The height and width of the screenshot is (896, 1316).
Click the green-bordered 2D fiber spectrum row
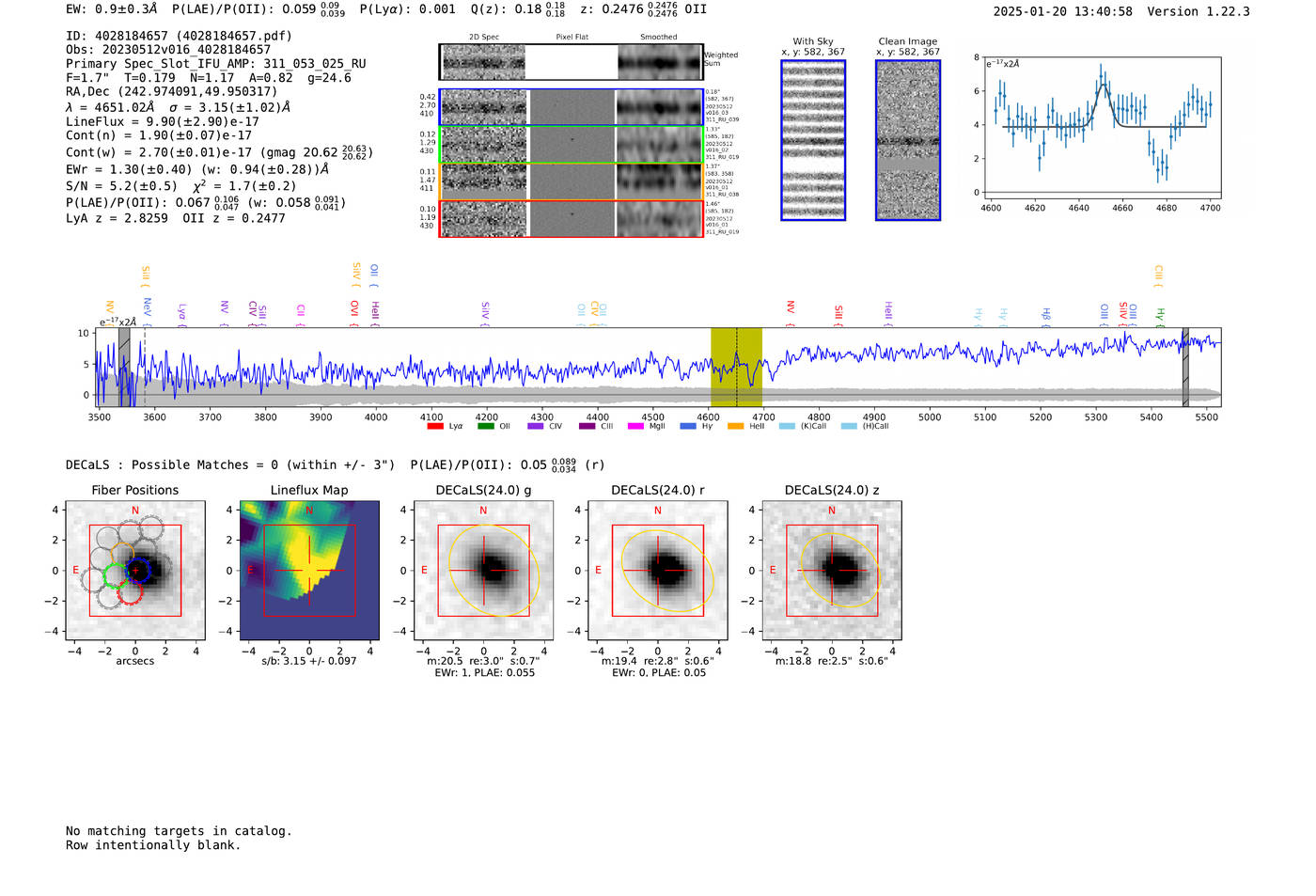click(571, 145)
